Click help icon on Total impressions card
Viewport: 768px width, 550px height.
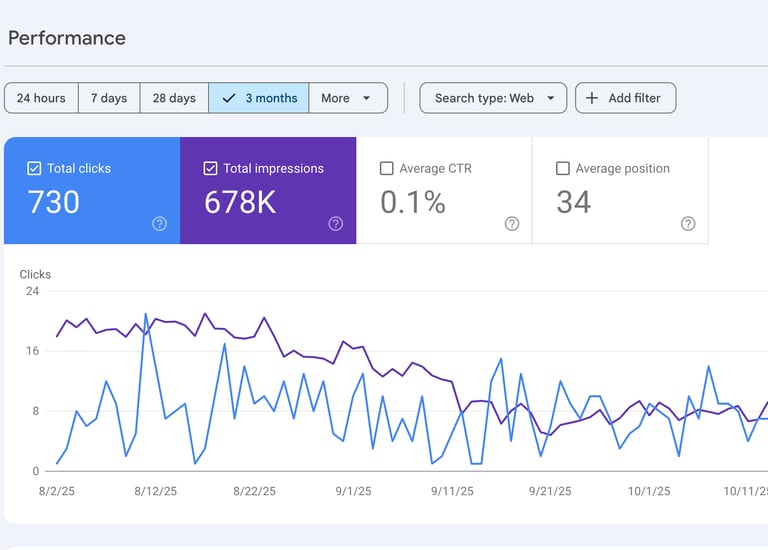coord(335,224)
